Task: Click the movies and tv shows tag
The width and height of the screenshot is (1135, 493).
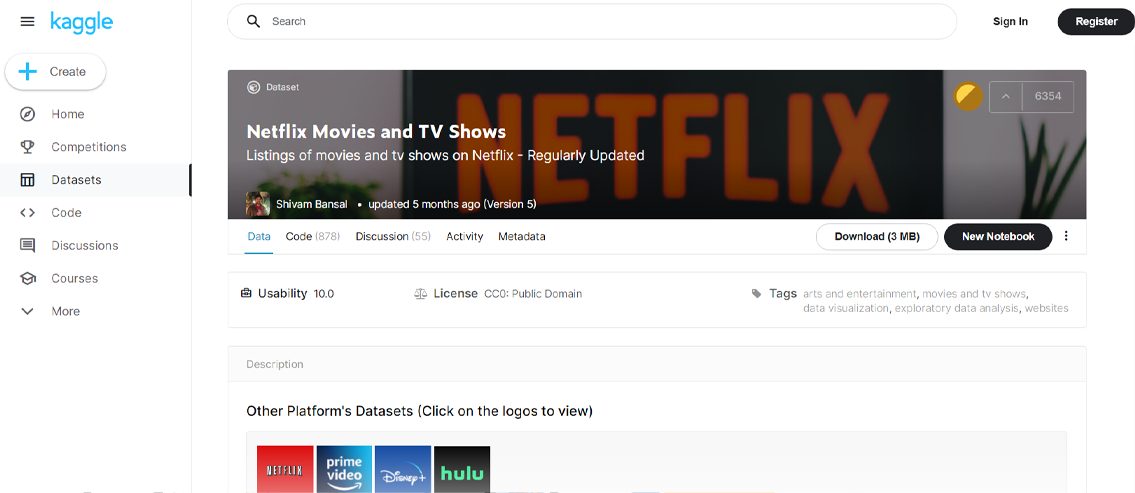Action: [974, 294]
